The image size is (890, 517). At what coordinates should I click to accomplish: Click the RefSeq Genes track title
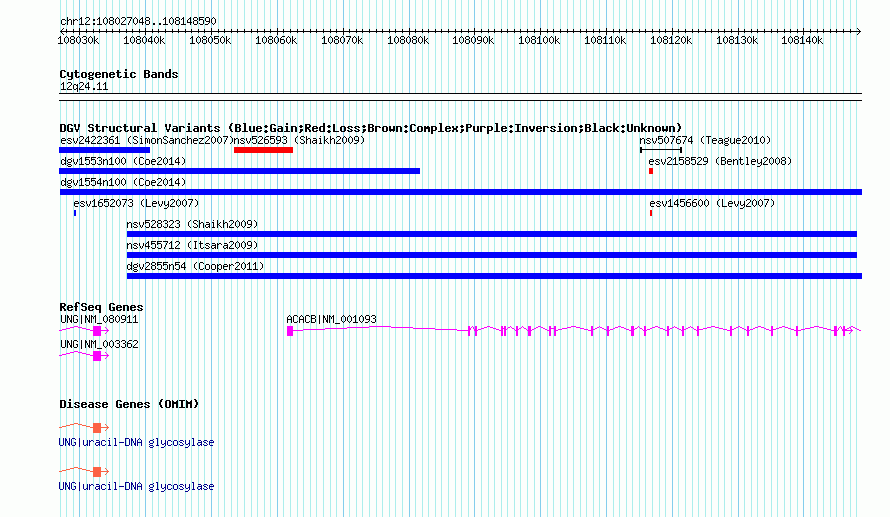coord(101,307)
